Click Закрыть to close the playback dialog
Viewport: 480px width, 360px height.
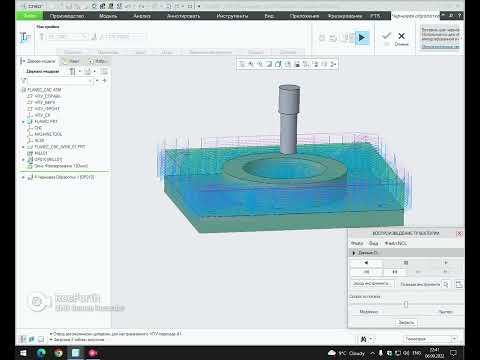pyautogui.click(x=406, y=323)
